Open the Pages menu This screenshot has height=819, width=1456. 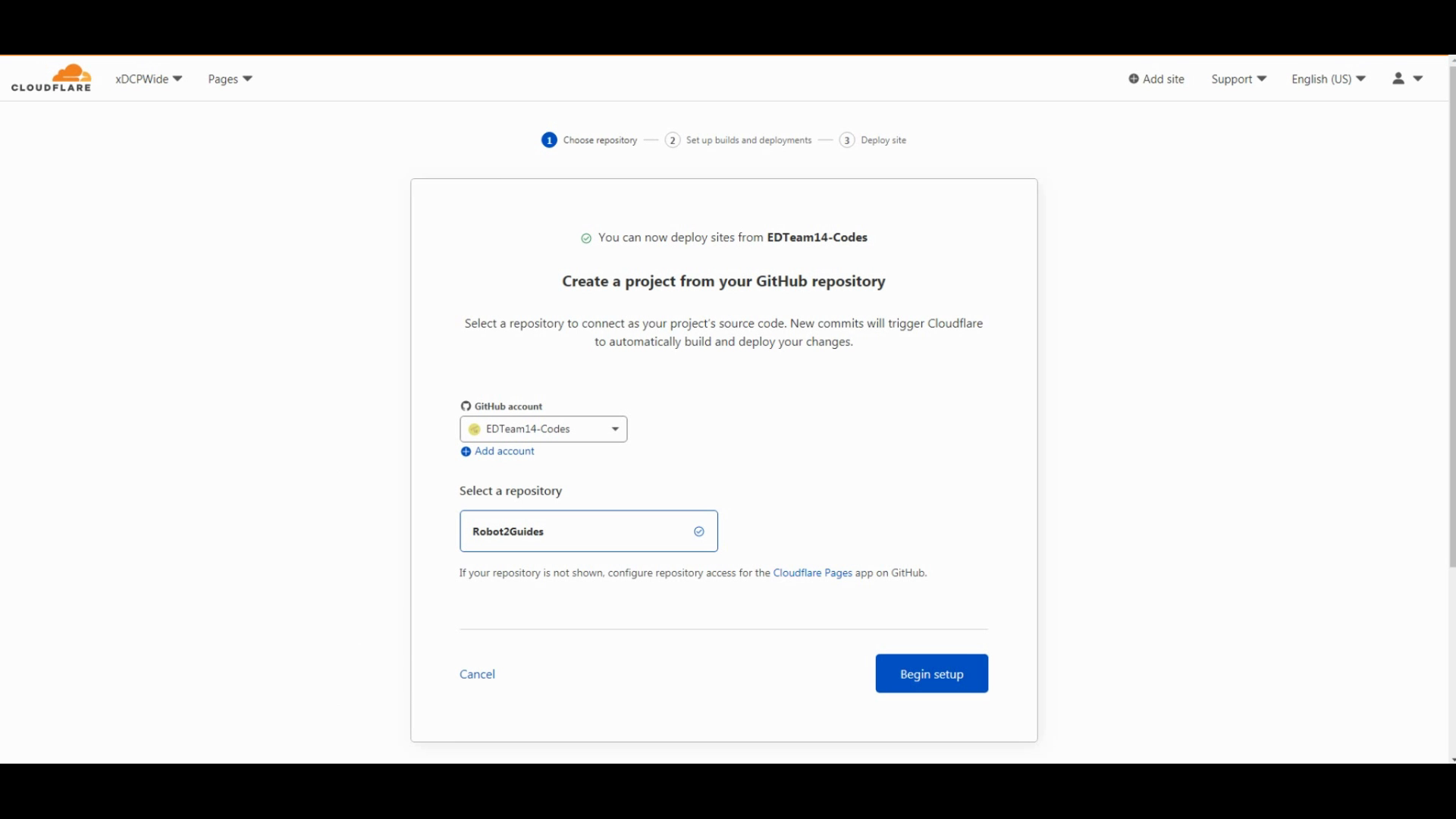click(230, 79)
